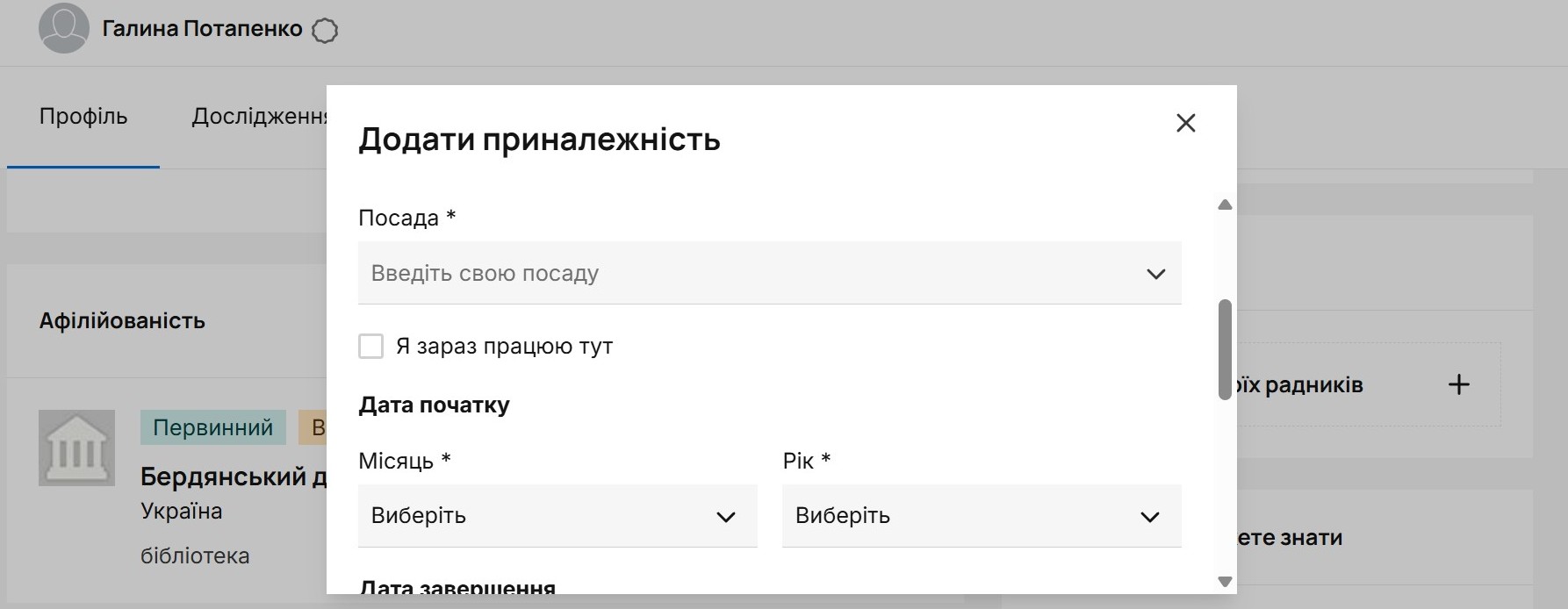
Task: Click the plus icon beside радників
Action: (1458, 384)
